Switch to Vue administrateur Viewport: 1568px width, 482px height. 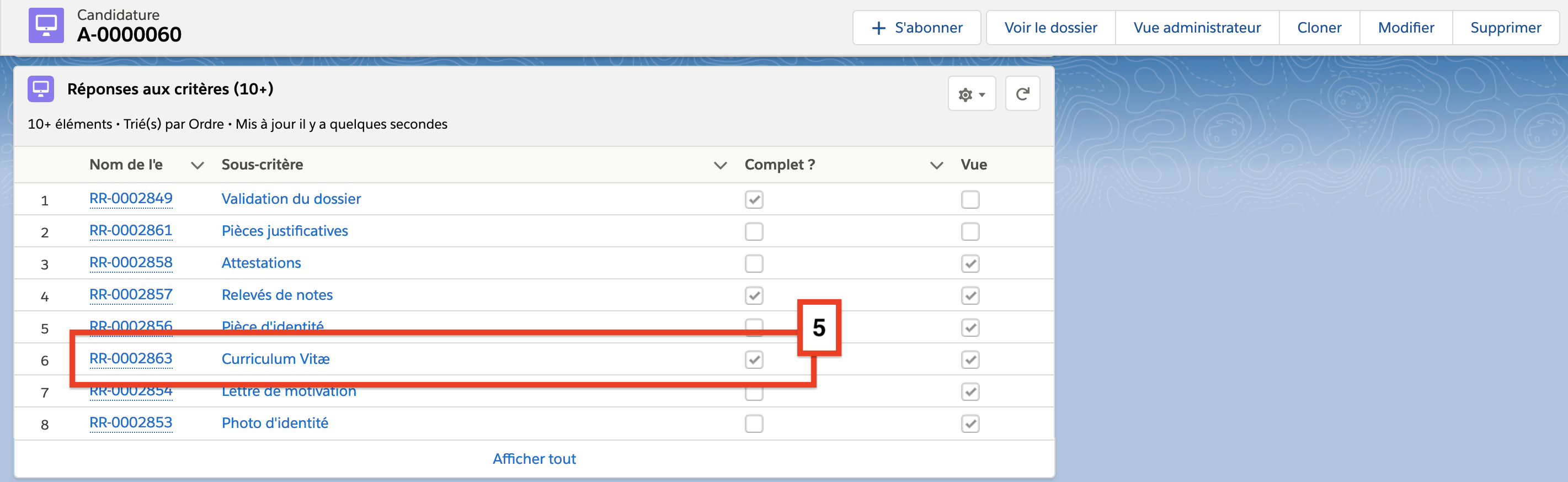[x=1196, y=28]
